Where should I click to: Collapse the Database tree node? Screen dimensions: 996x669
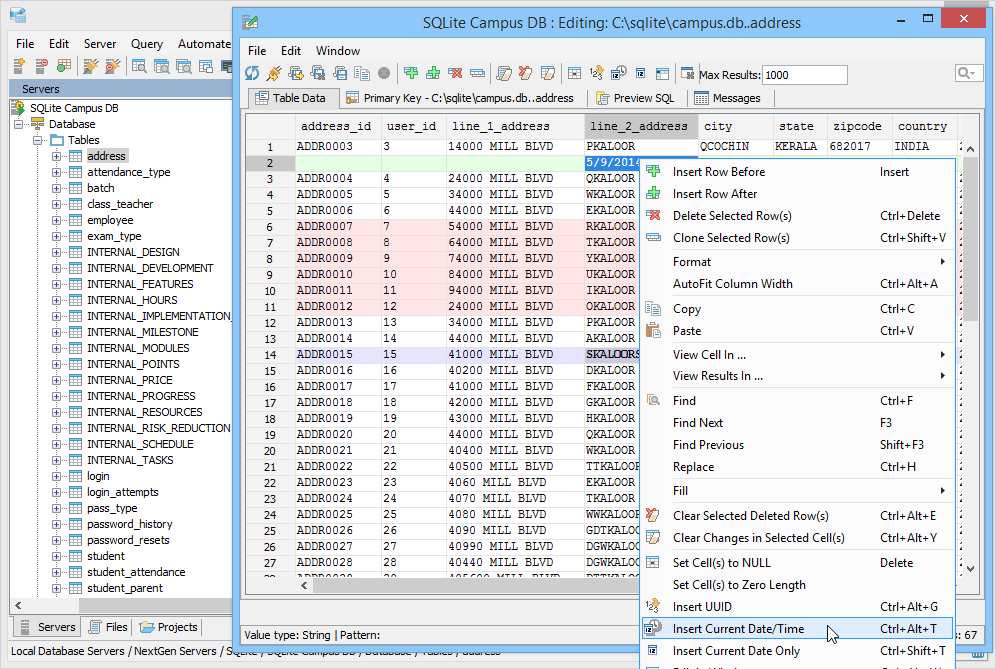point(18,124)
